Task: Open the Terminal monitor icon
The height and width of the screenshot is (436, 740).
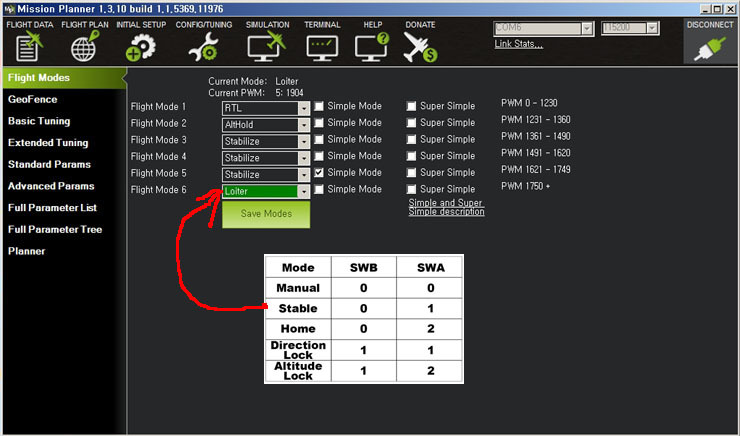Action: click(x=322, y=48)
